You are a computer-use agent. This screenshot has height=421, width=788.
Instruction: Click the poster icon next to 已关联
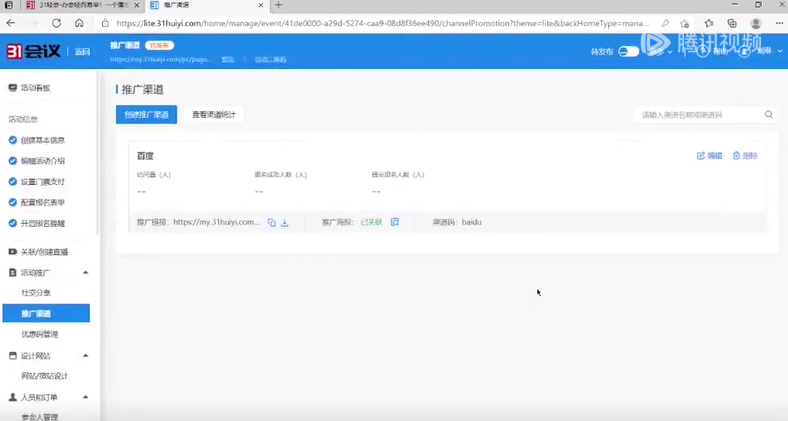click(395, 222)
